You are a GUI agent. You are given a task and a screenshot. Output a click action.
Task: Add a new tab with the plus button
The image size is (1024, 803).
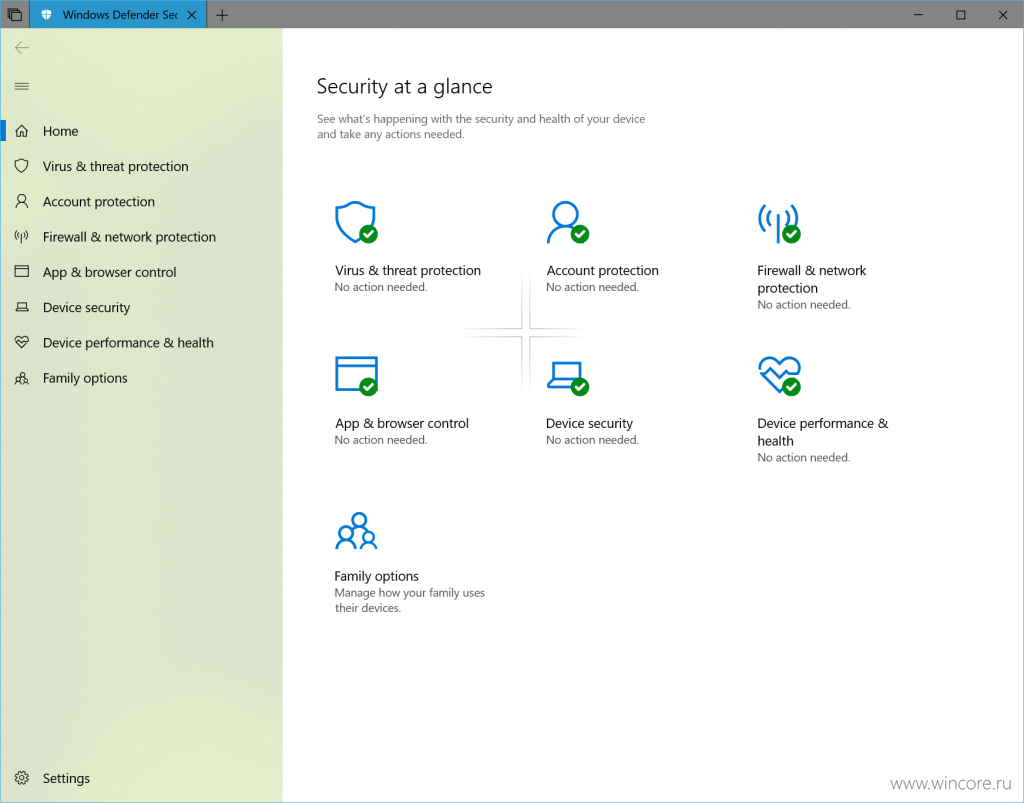pos(222,15)
